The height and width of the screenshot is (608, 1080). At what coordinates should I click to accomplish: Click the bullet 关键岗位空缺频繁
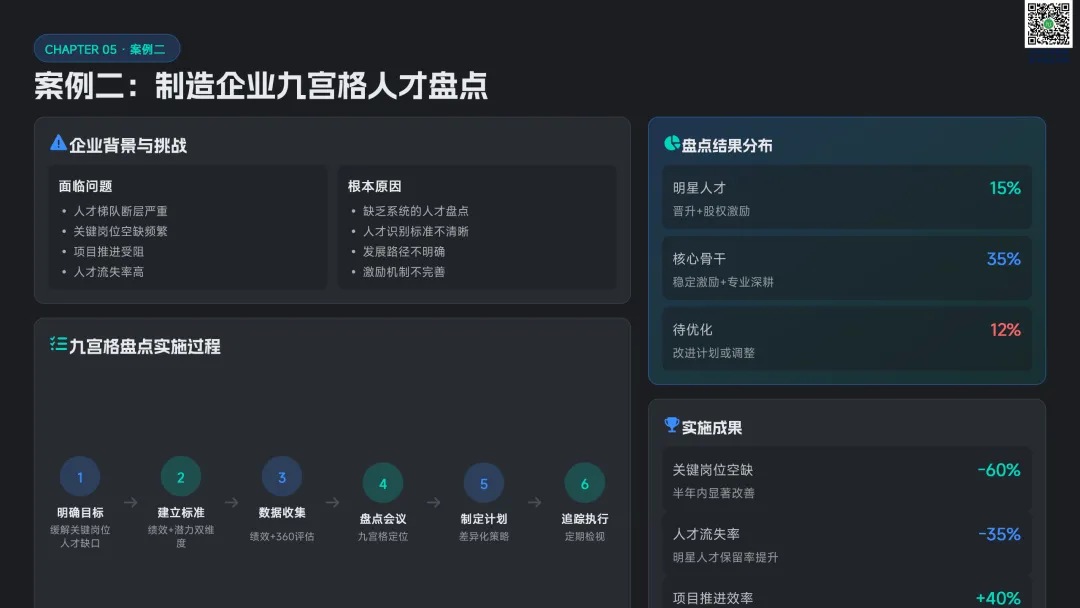click(121, 231)
